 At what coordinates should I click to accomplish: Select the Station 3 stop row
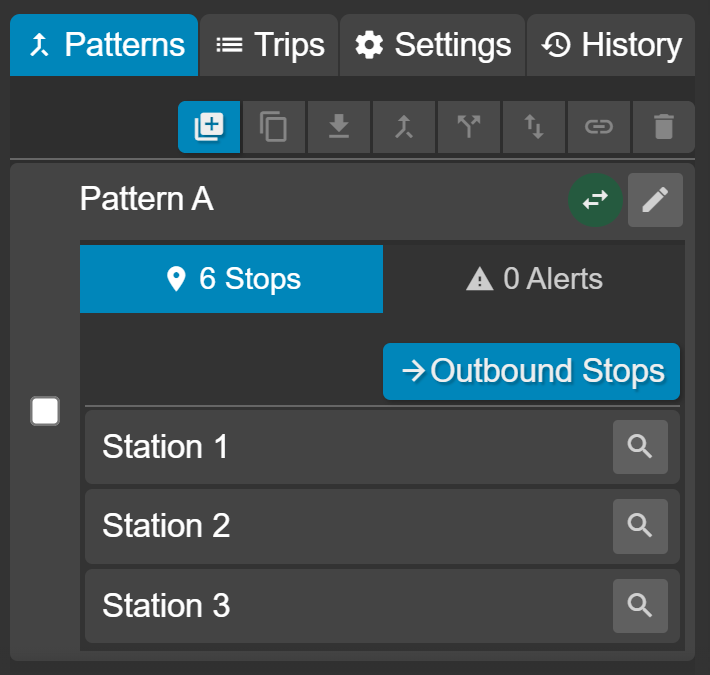tap(382, 606)
